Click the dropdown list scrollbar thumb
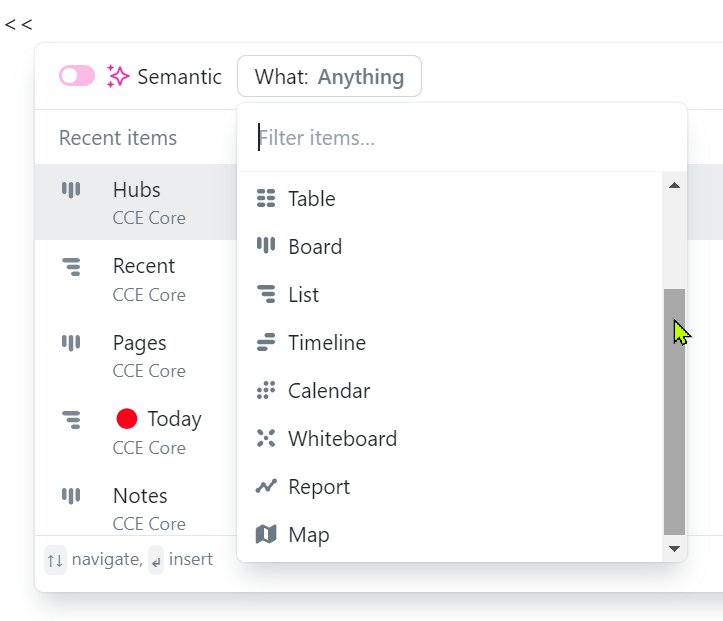 (x=674, y=412)
